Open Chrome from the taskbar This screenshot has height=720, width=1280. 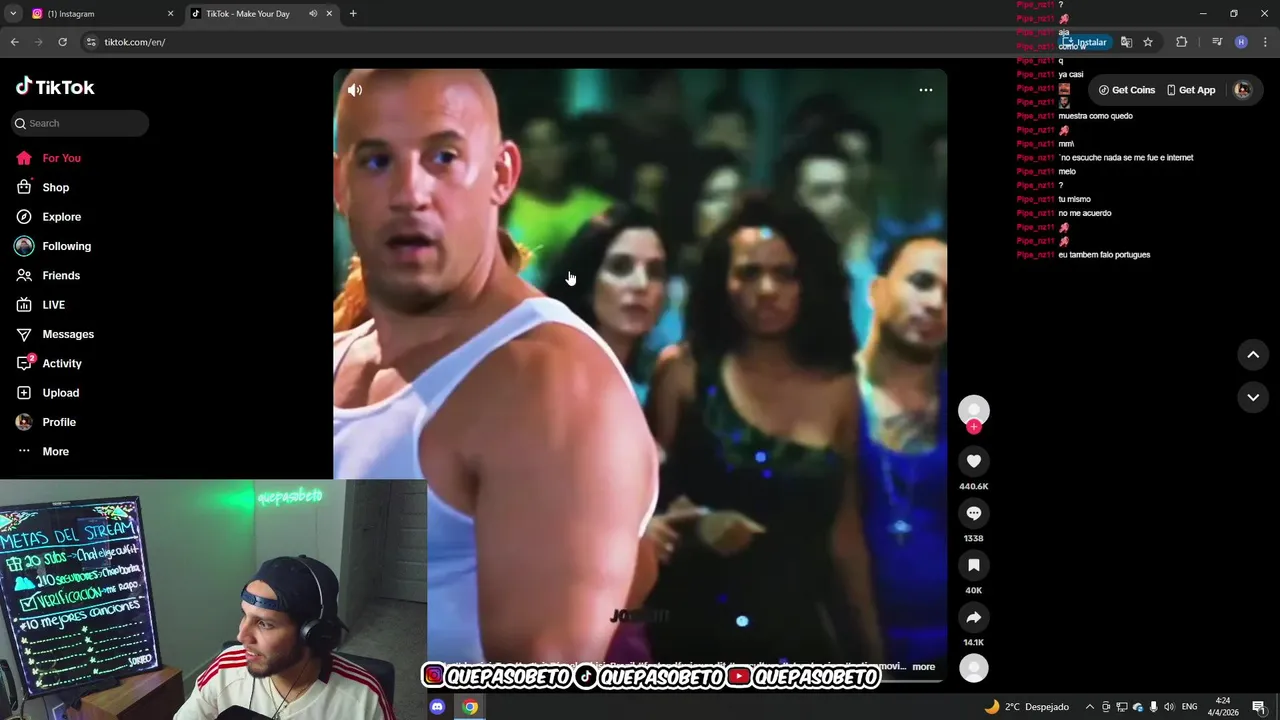(470, 707)
